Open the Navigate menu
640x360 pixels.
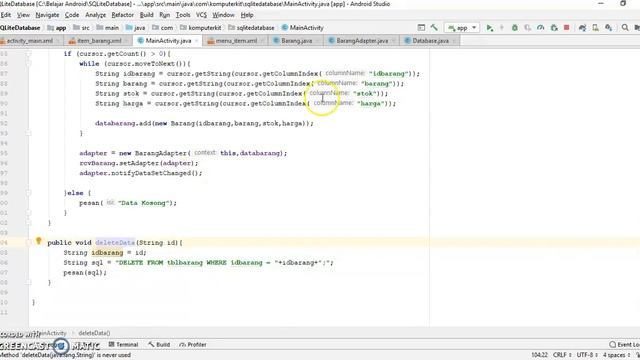(47, 15)
